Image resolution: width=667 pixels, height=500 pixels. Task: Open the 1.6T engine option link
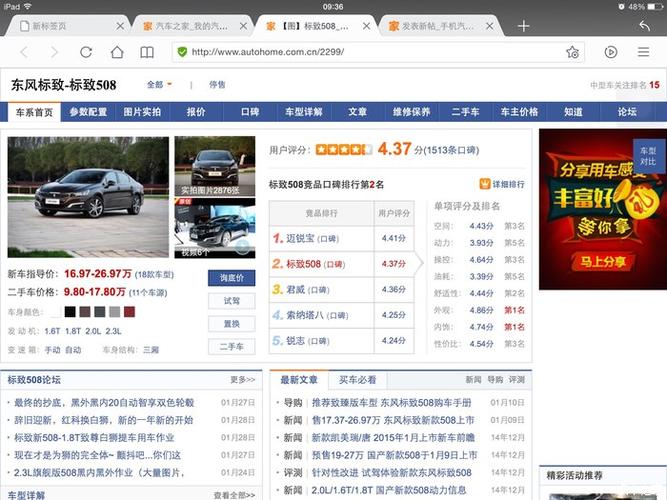[x=52, y=331]
